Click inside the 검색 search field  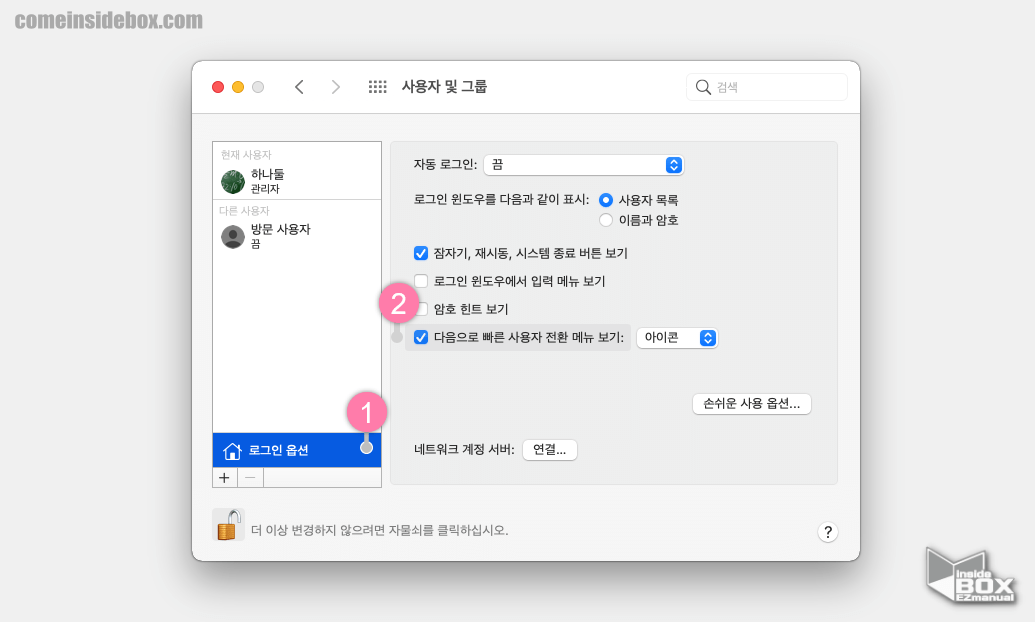[x=767, y=87]
